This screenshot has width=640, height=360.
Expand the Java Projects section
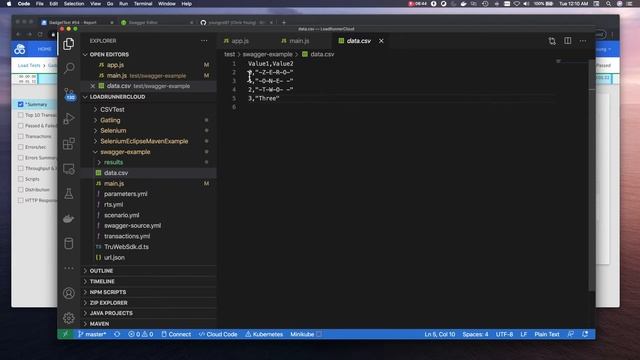(111, 313)
